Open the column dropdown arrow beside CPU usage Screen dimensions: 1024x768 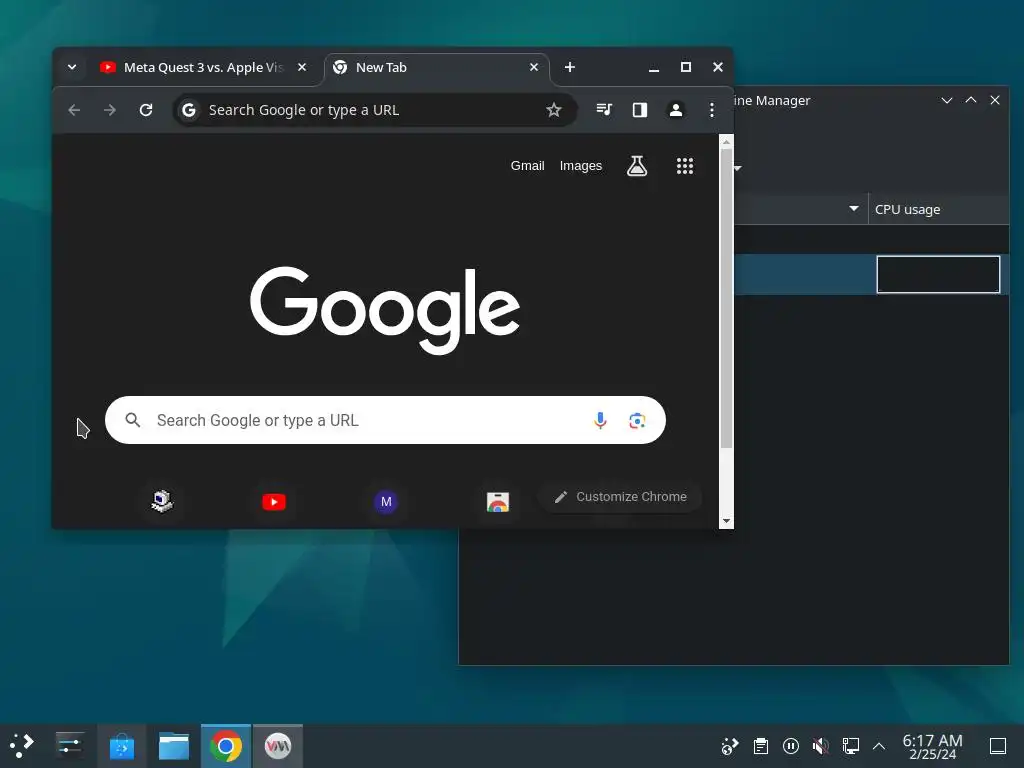point(854,209)
